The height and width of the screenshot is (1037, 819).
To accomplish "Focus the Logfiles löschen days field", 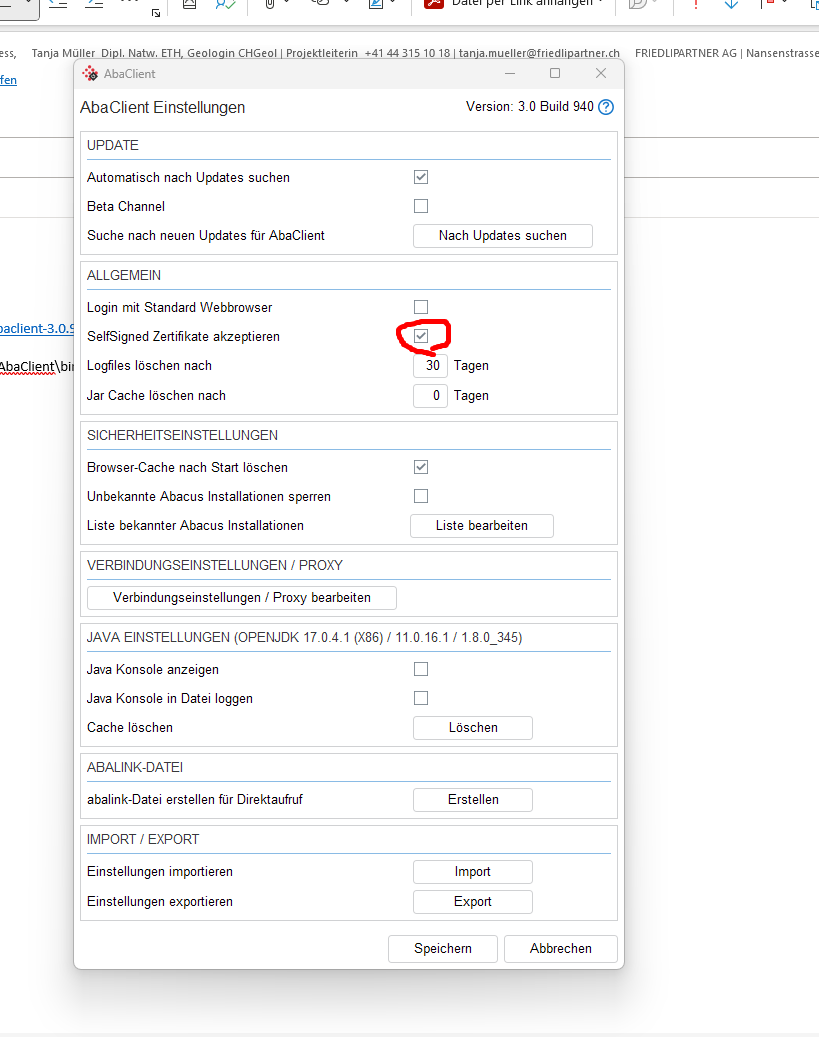I will tap(431, 366).
